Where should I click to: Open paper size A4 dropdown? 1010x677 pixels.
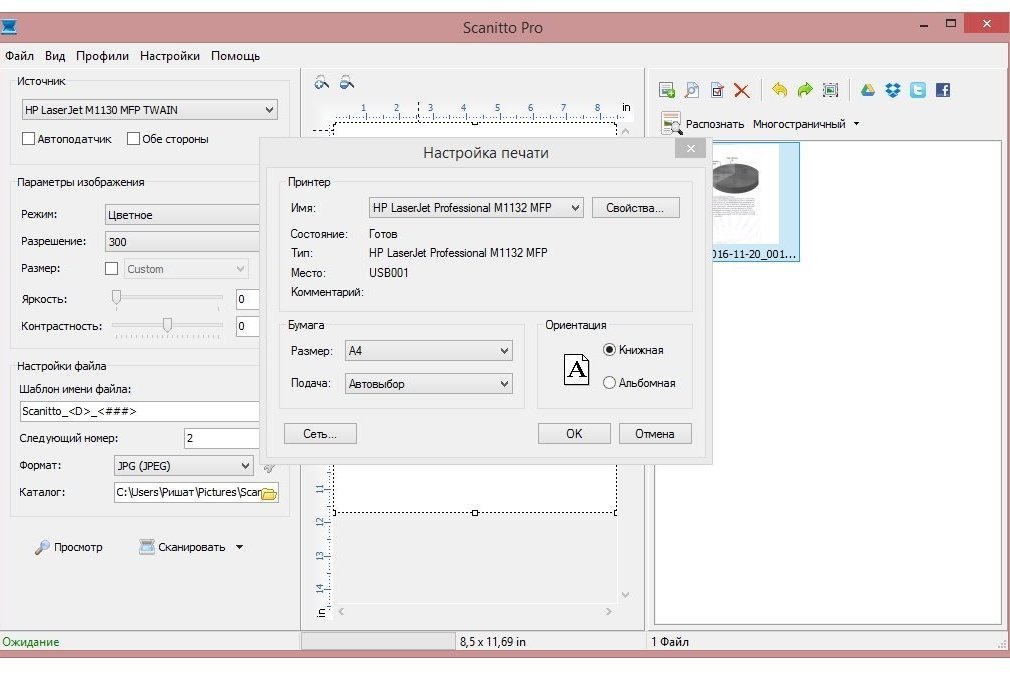[x=428, y=350]
